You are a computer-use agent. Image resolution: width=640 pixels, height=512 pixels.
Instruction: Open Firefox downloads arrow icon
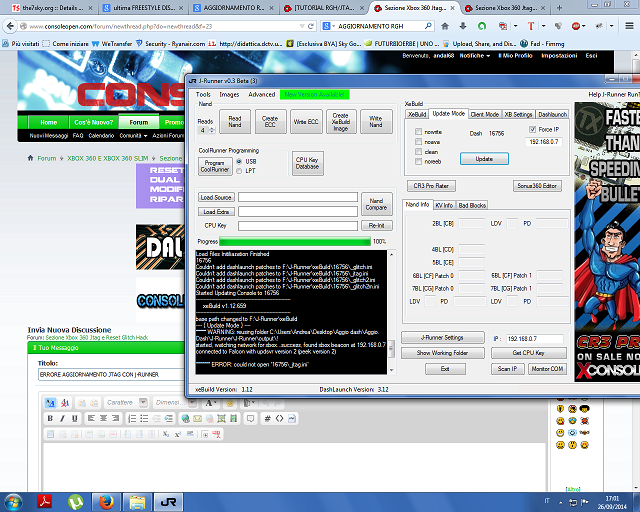(x=463, y=26)
